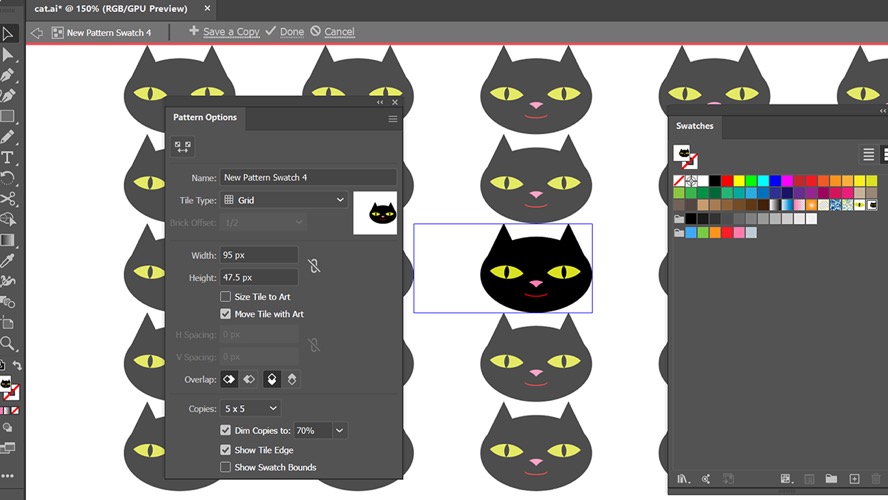Click the Pattern Tile Tool icon
Screen dimensions: 888x500
pyautogui.click(x=182, y=147)
